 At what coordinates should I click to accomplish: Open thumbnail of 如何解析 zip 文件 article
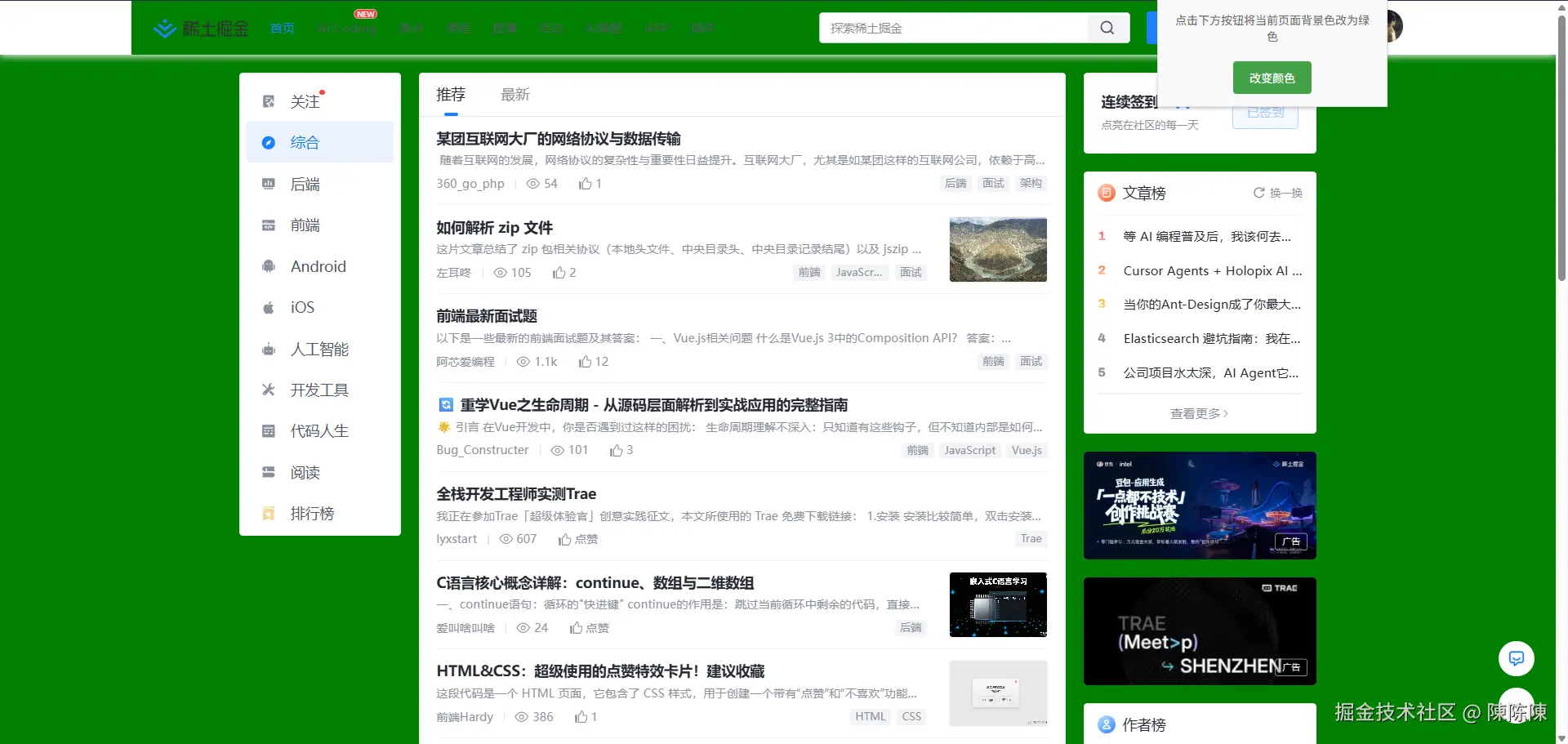[998, 249]
